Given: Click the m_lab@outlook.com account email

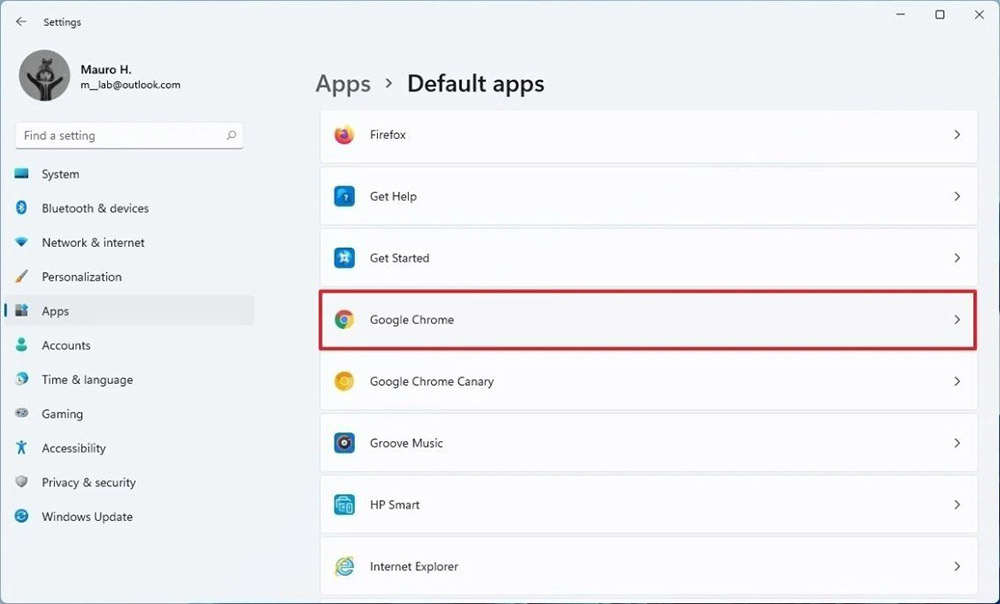Looking at the screenshot, I should [130, 85].
